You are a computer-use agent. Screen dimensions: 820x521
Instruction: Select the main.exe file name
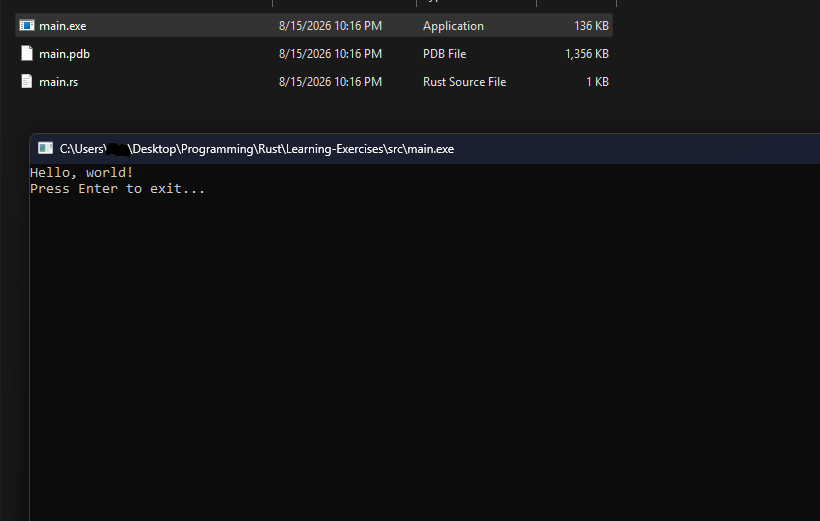click(x=63, y=26)
